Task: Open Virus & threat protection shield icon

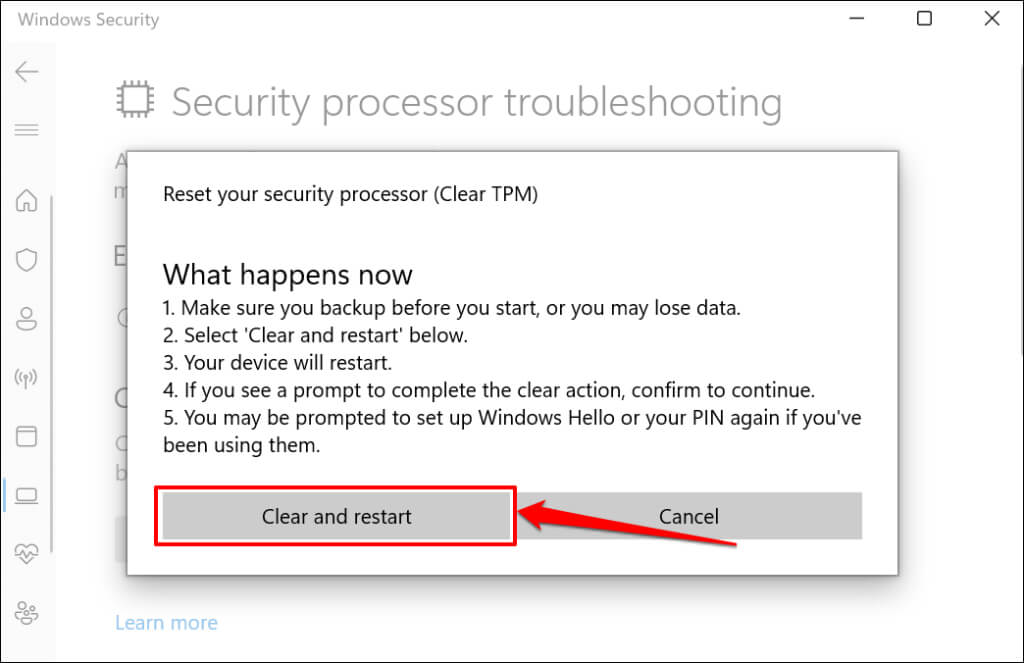Action: pyautogui.click(x=26, y=260)
